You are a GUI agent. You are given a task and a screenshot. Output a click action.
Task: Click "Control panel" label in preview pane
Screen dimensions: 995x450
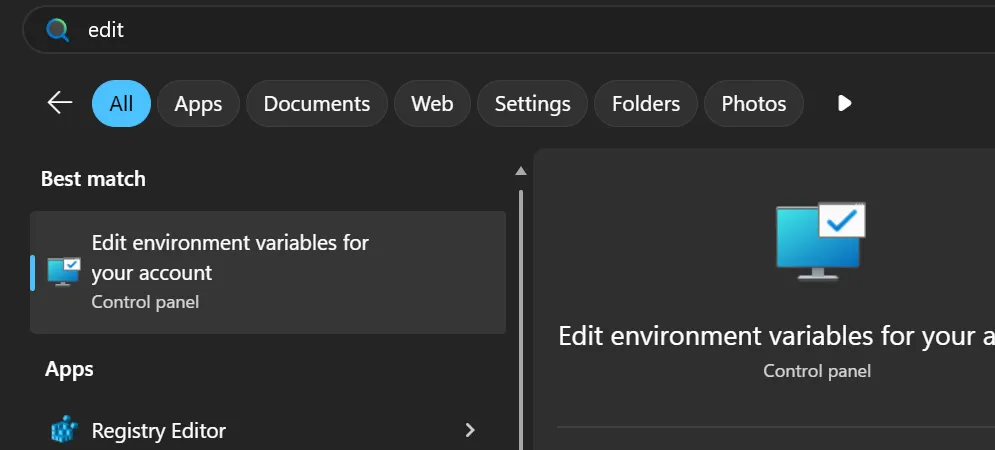coord(817,371)
